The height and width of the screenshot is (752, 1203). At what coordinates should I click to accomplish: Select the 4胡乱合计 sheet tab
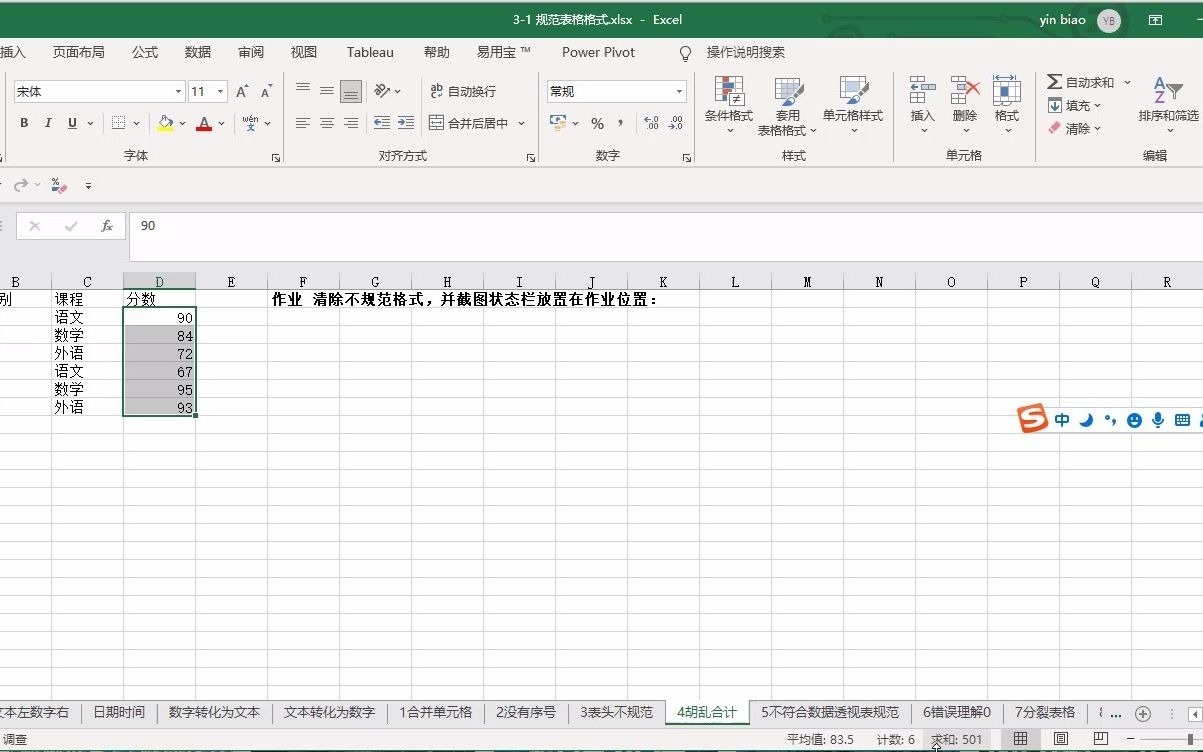pyautogui.click(x=706, y=713)
